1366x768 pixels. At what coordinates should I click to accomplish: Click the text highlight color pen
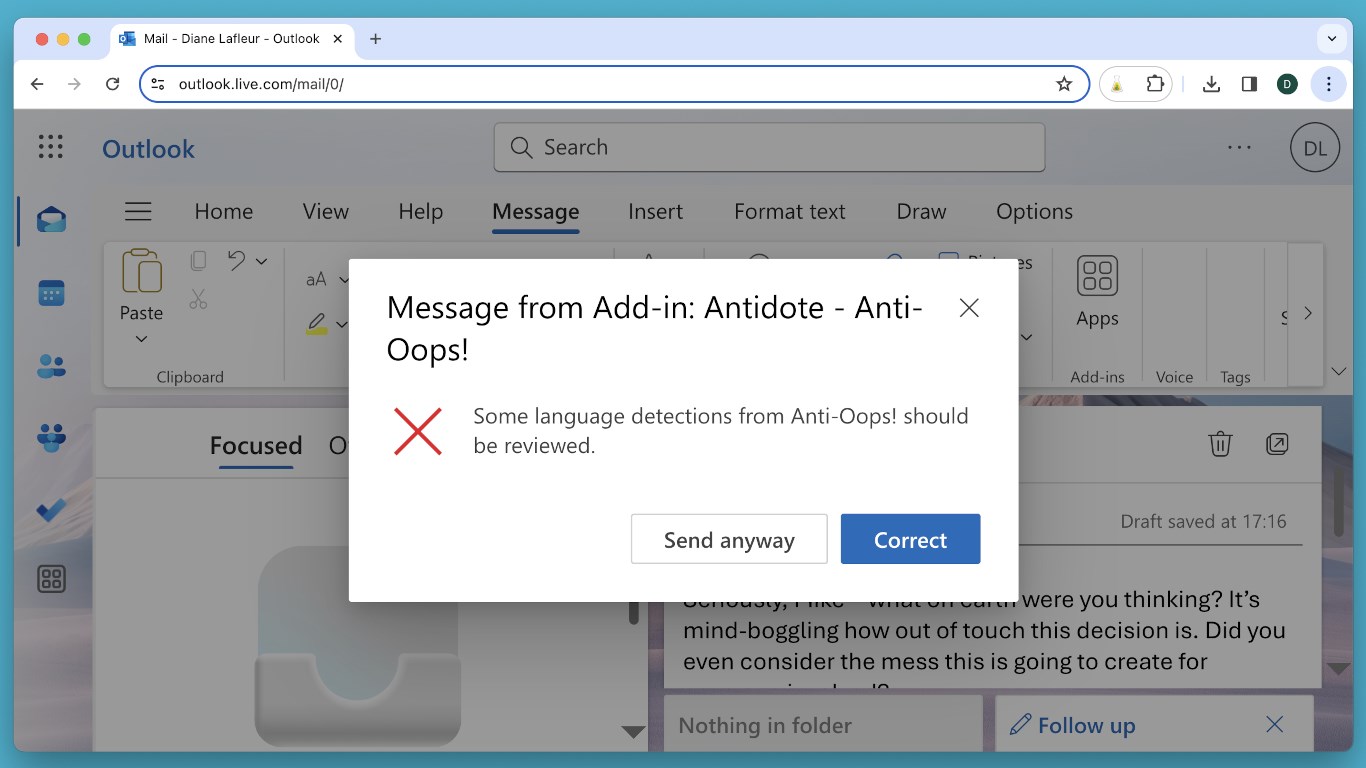(x=317, y=323)
